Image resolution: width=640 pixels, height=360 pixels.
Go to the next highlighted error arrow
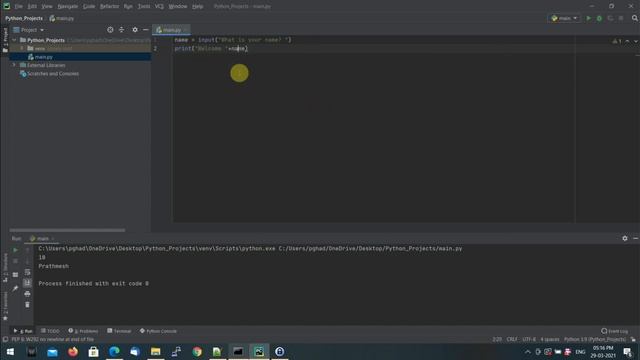coord(636,41)
